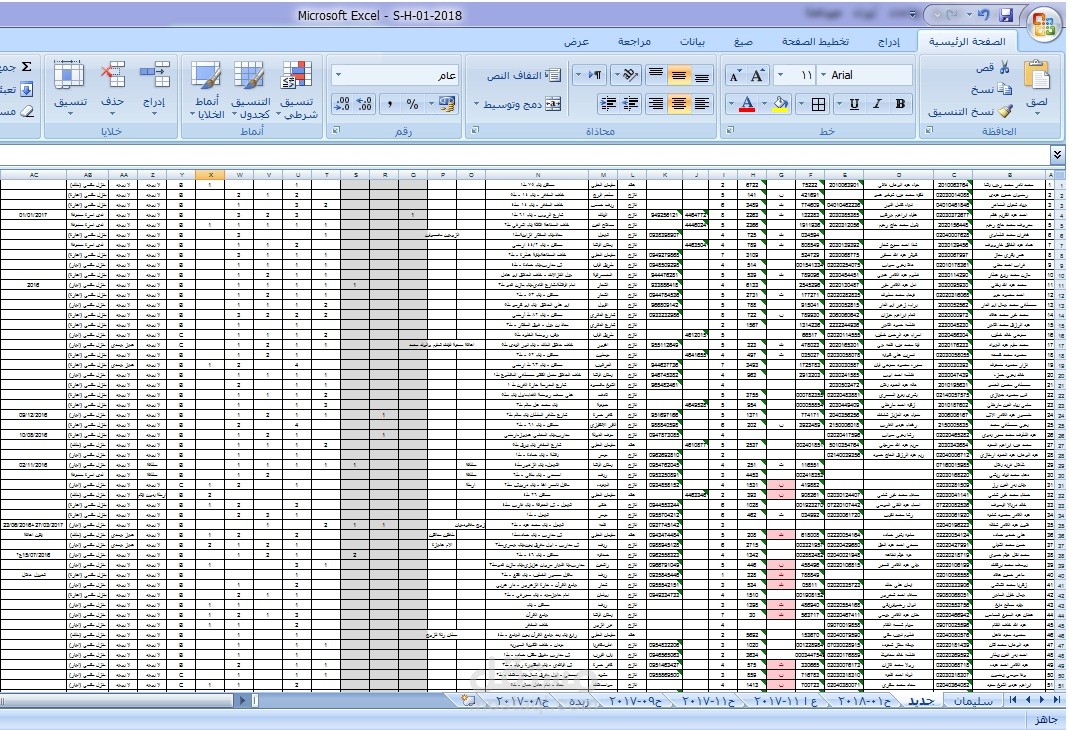Viewport: 1069px width, 730px height.
Task: Click the Delete cells (حذف) icon
Action: (x=112, y=75)
